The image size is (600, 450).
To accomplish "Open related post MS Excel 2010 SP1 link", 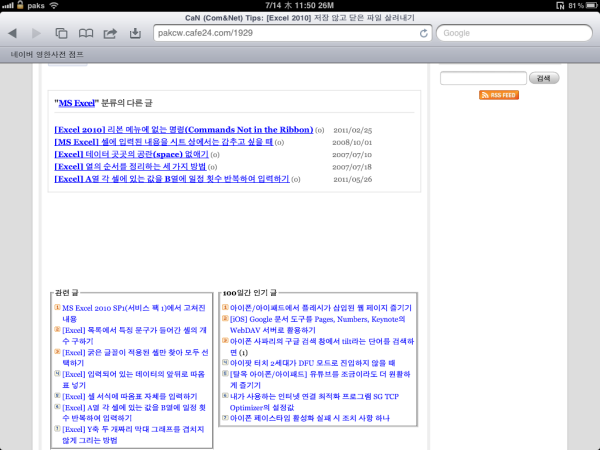I will coord(134,313).
